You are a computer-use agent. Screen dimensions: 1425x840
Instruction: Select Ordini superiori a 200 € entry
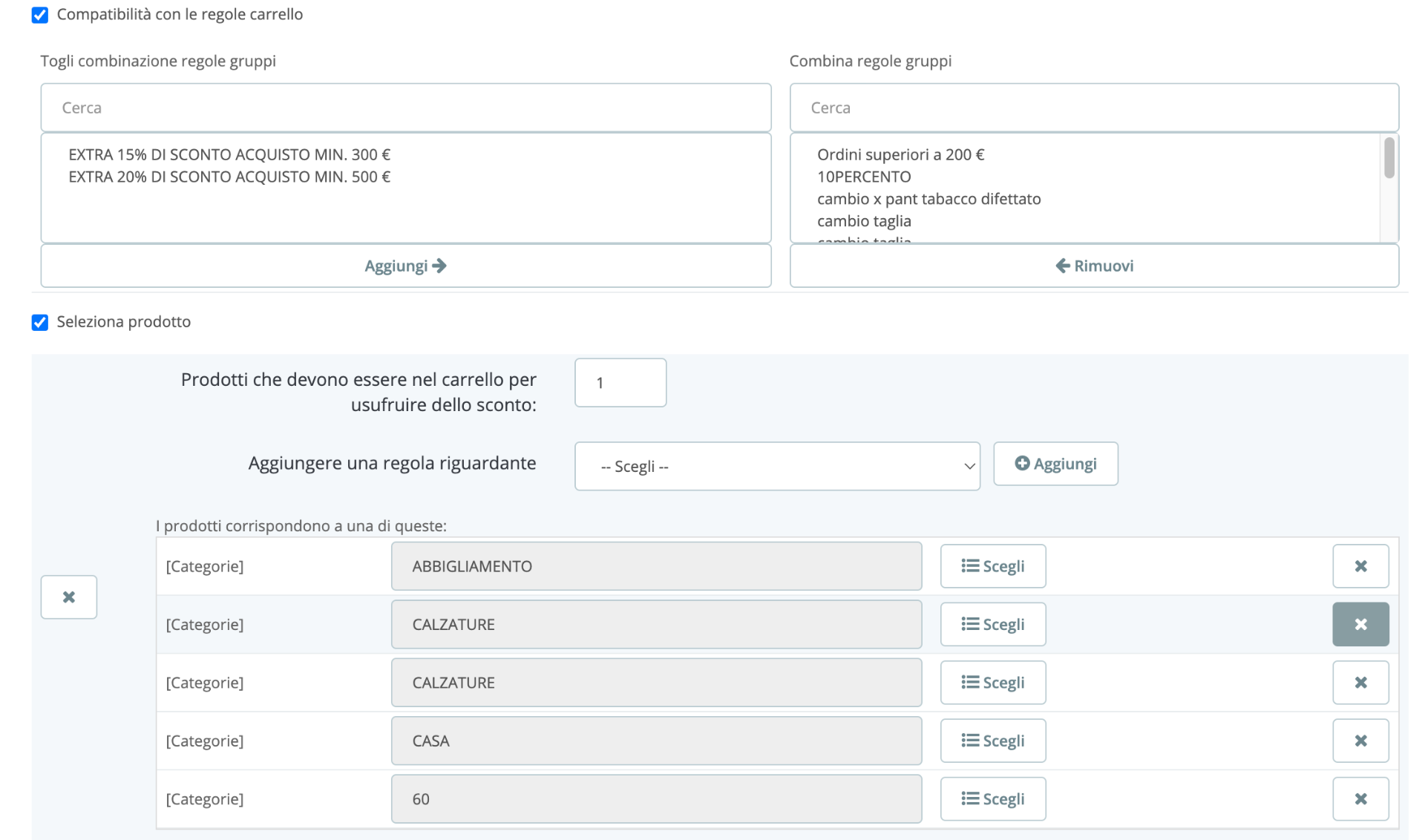[x=900, y=154]
